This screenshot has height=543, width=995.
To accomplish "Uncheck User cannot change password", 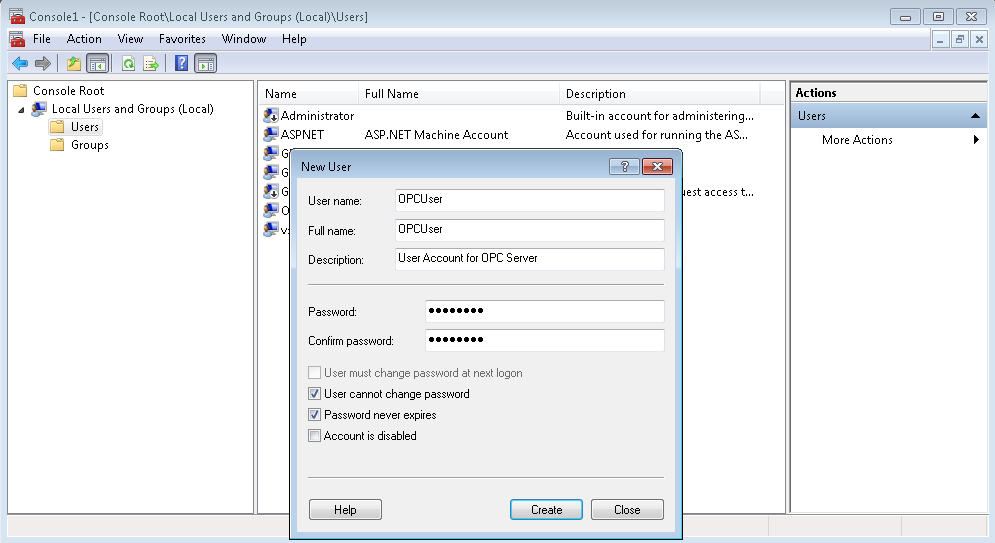I will point(315,394).
